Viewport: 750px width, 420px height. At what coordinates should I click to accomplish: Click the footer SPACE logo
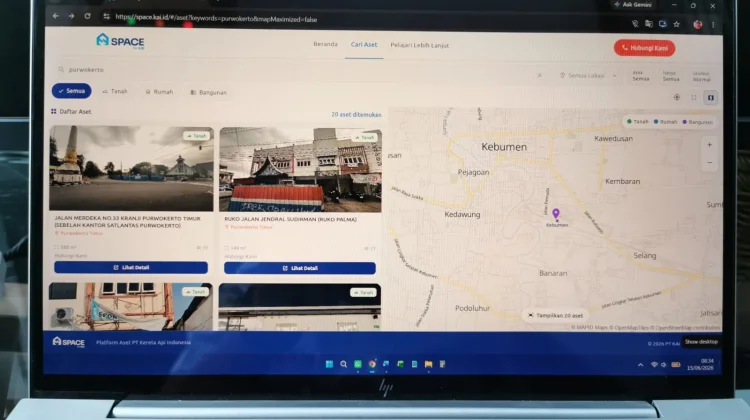pos(68,342)
